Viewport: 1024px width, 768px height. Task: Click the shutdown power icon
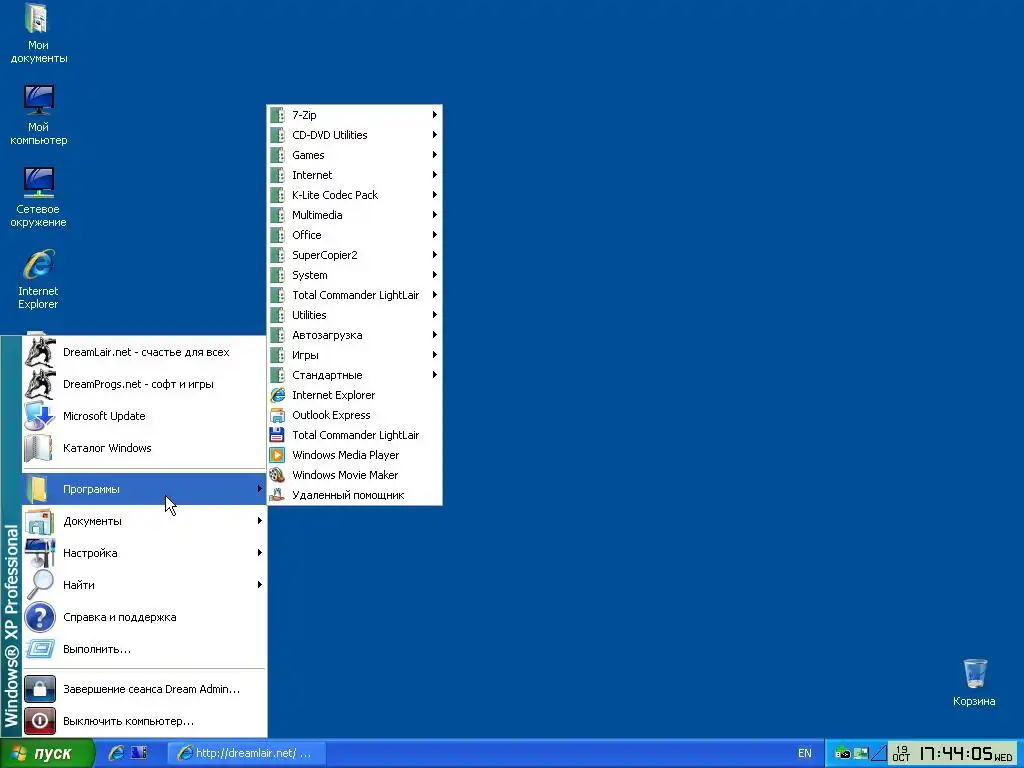(x=40, y=721)
